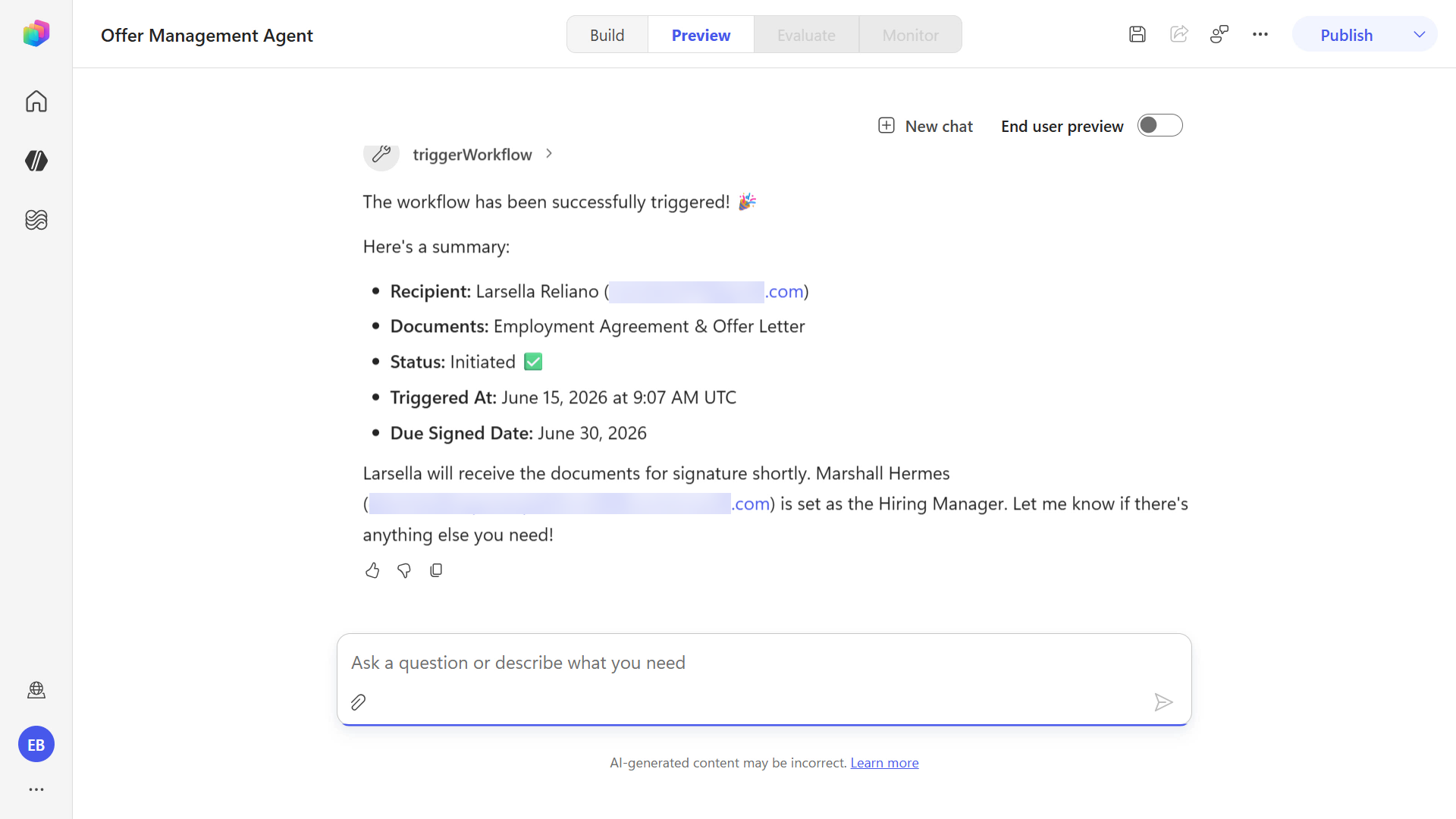The height and width of the screenshot is (819, 1456).
Task: Click the share icon in top toolbar
Action: pos(1178,34)
